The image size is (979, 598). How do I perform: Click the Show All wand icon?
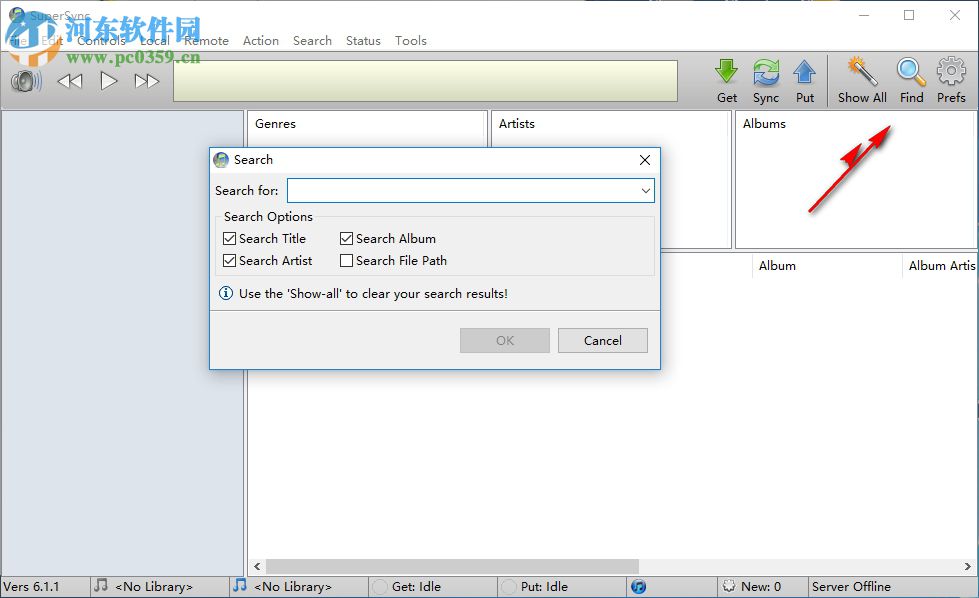tap(862, 71)
